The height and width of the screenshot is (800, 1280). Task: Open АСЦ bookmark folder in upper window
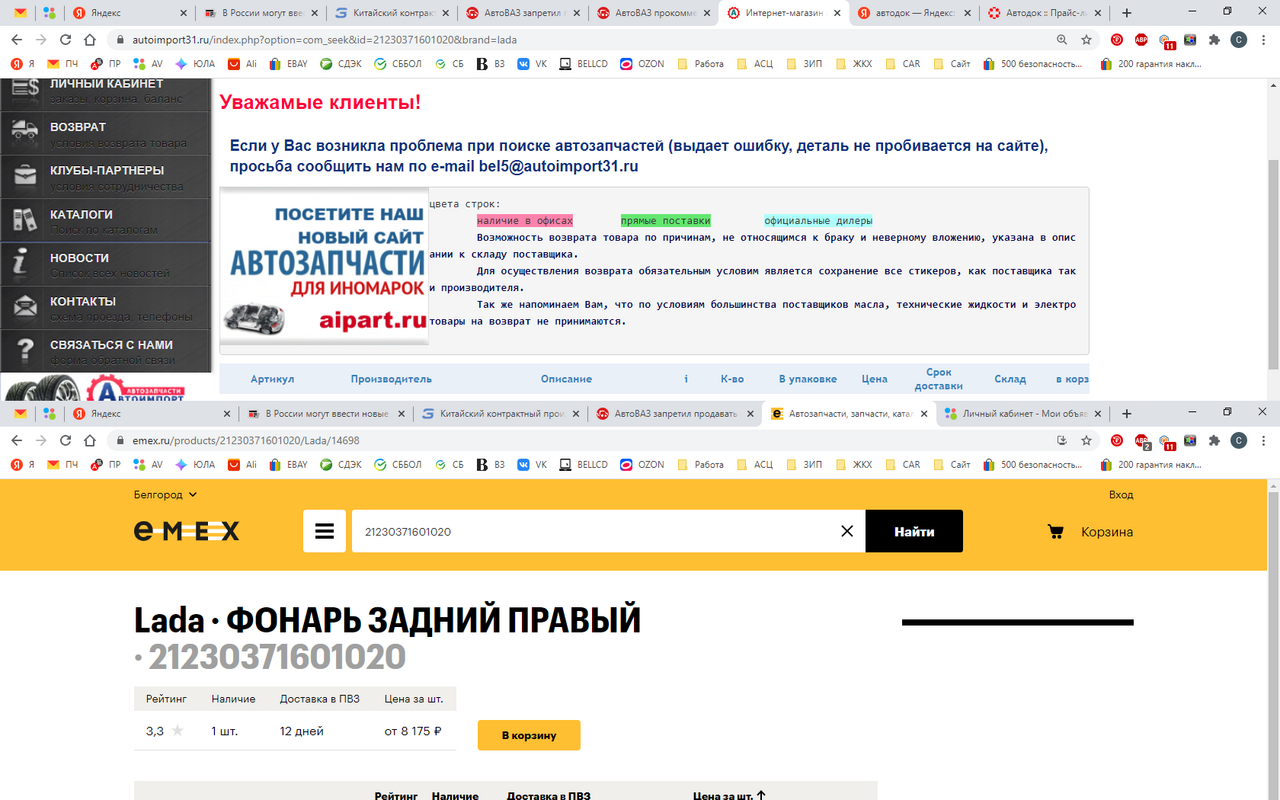click(755, 63)
